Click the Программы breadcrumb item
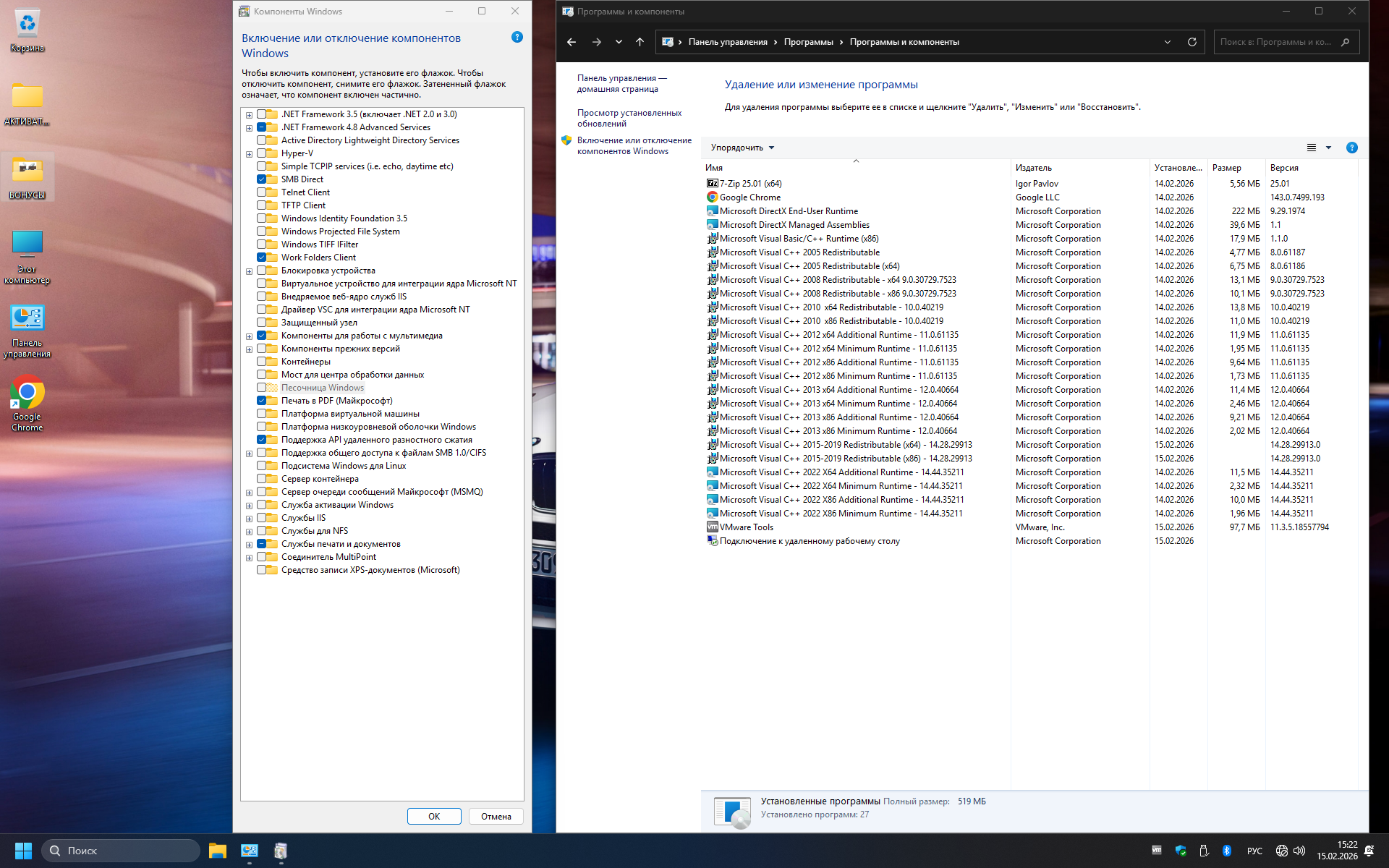The width and height of the screenshot is (1389, 868). tap(808, 42)
